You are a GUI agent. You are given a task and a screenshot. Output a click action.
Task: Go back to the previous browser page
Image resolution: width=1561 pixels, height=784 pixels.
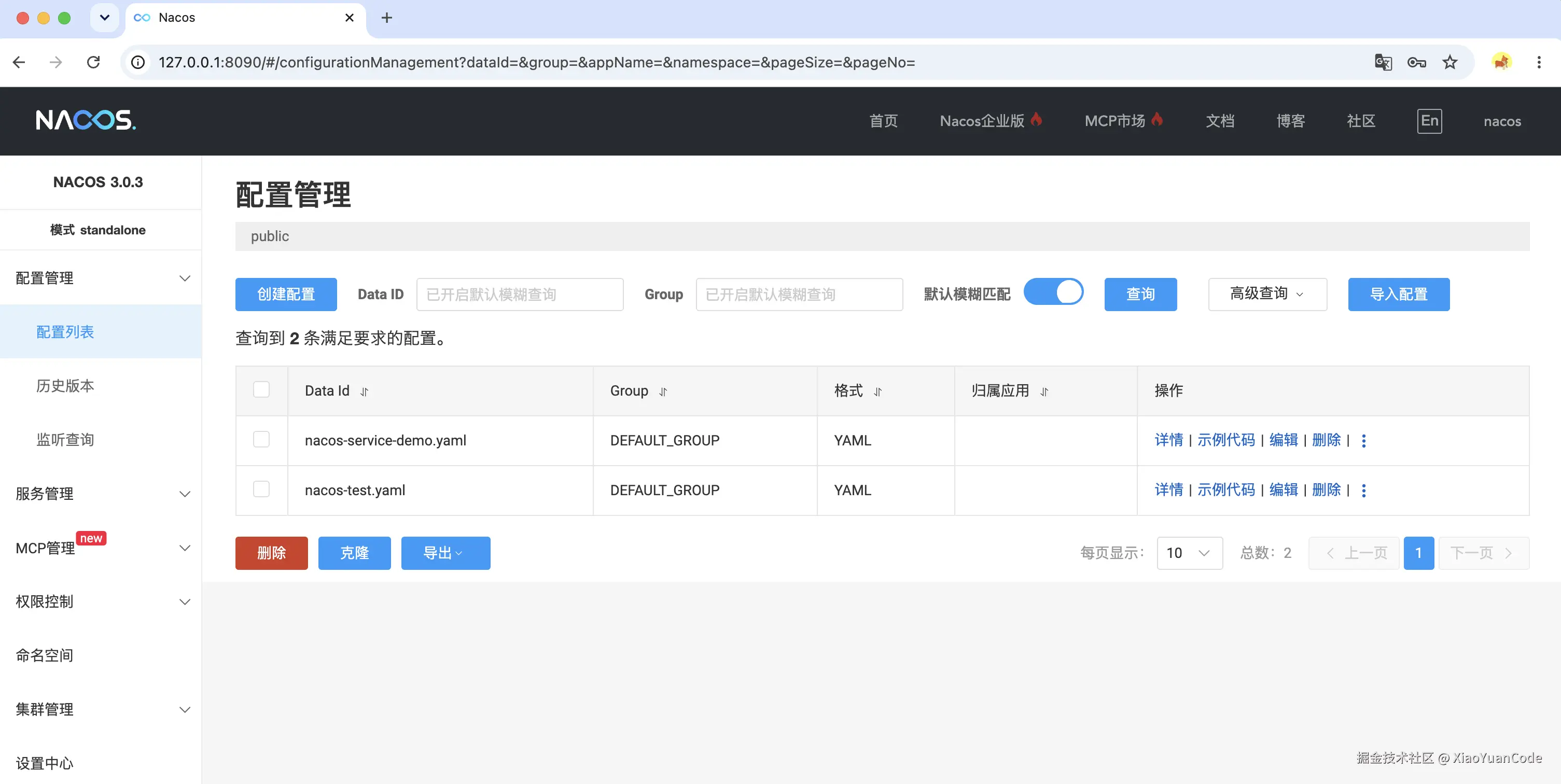pyautogui.click(x=19, y=62)
